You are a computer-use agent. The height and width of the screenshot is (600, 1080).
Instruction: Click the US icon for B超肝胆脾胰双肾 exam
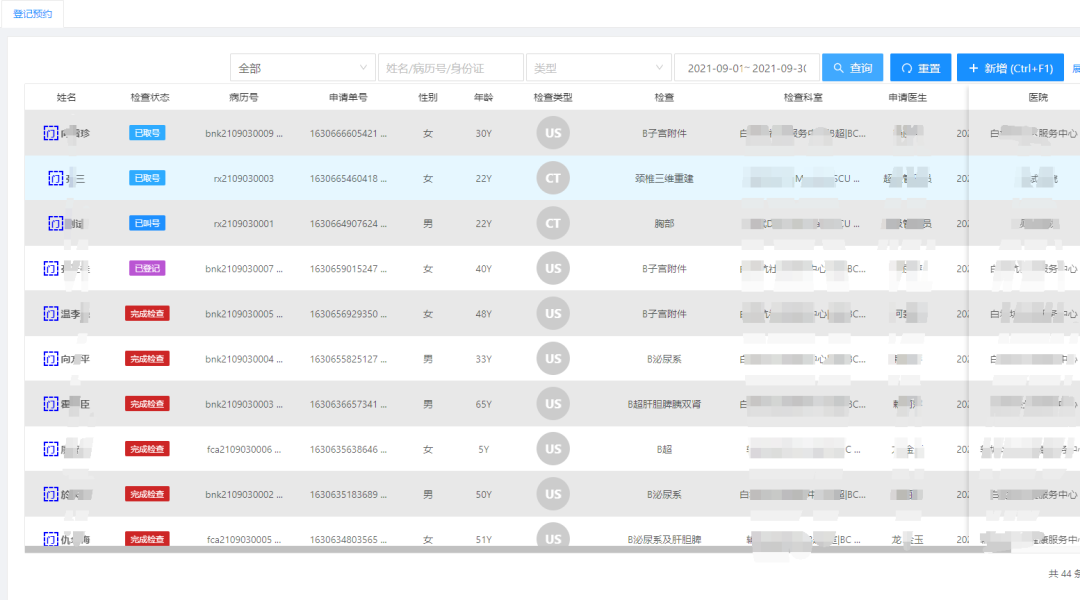click(553, 404)
